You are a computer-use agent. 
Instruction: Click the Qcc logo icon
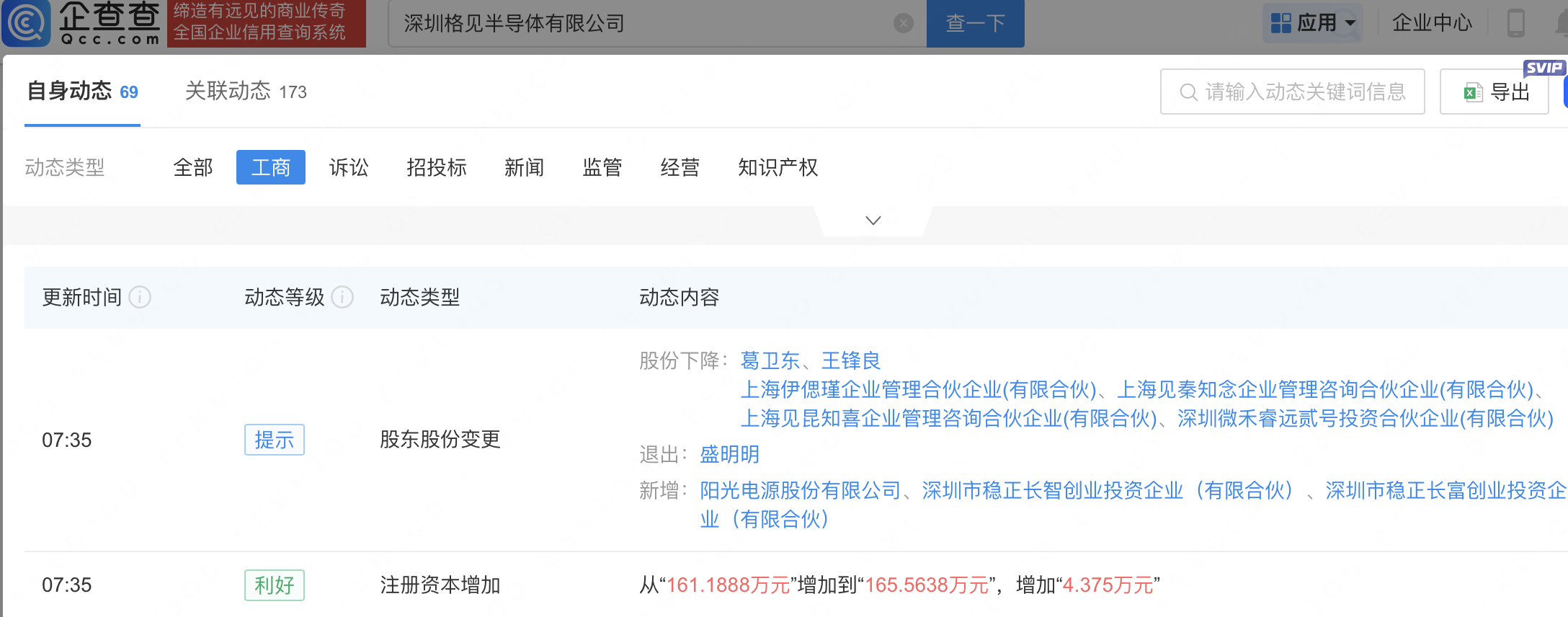coord(27,23)
